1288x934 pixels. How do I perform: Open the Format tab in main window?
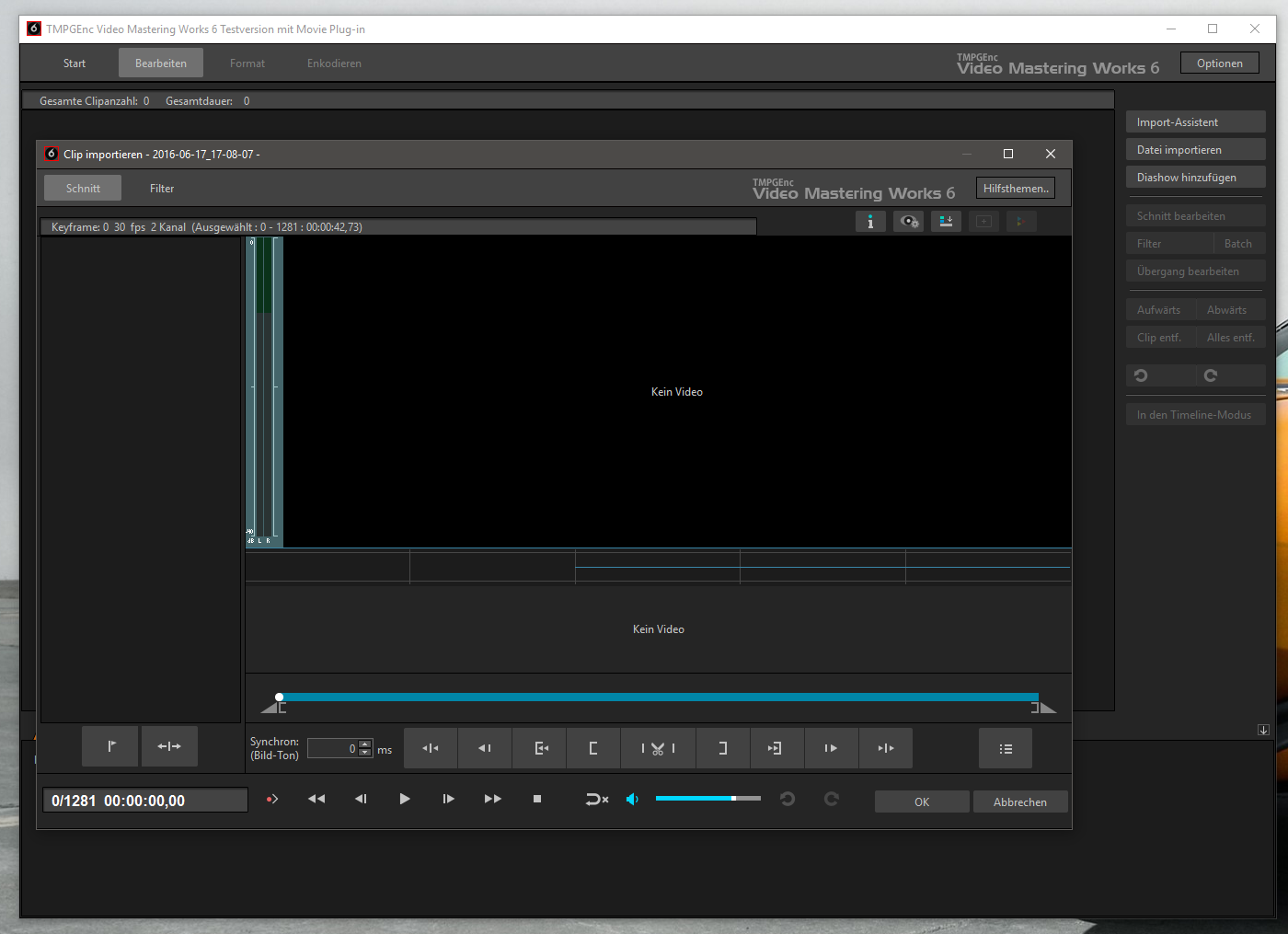247,63
